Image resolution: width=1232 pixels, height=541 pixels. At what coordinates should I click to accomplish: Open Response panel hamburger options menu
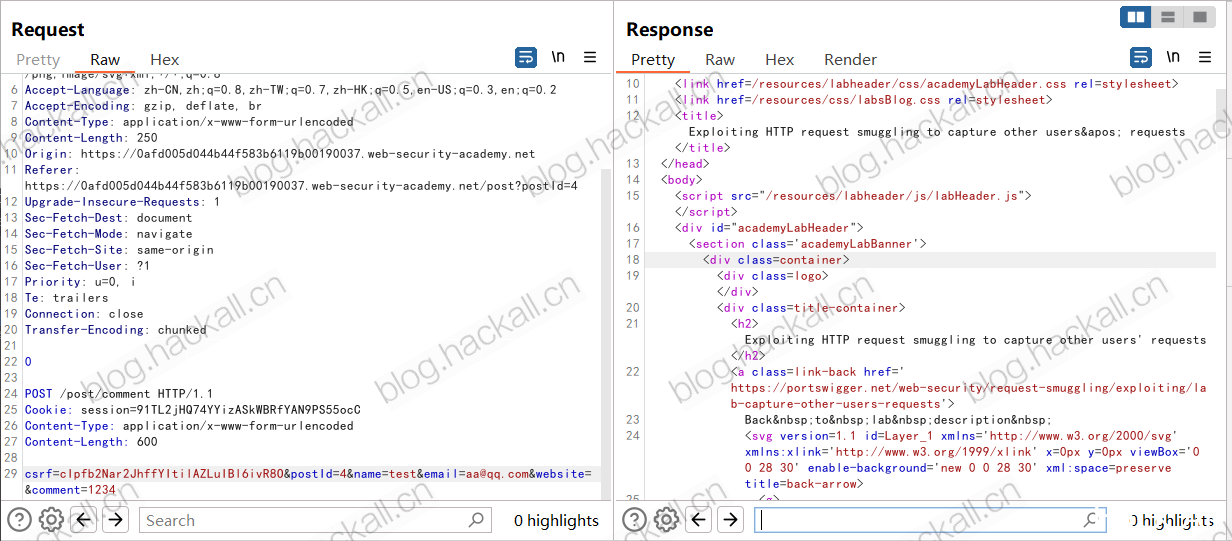[1205, 58]
